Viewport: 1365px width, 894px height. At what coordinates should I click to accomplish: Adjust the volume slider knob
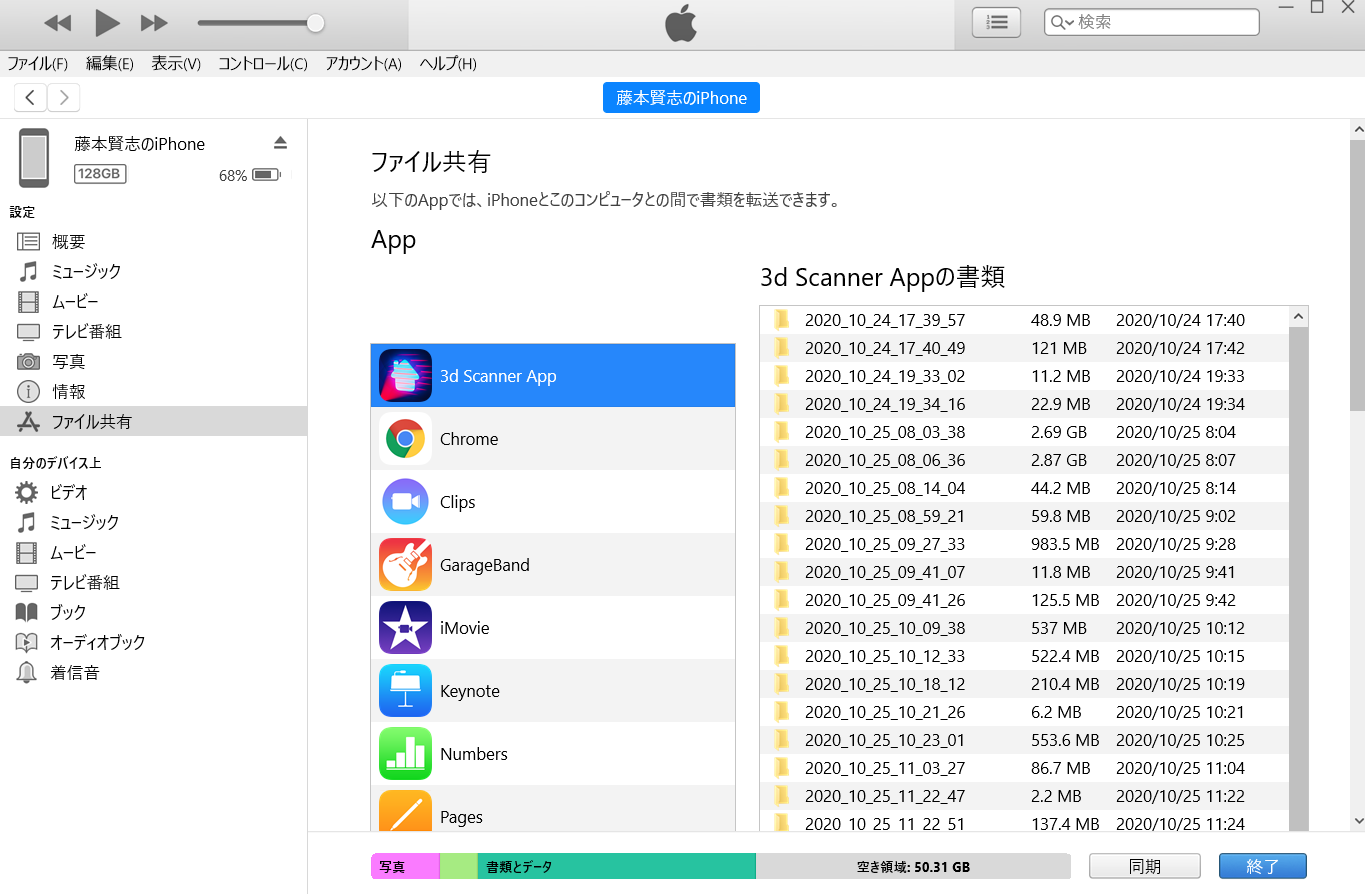[315, 22]
